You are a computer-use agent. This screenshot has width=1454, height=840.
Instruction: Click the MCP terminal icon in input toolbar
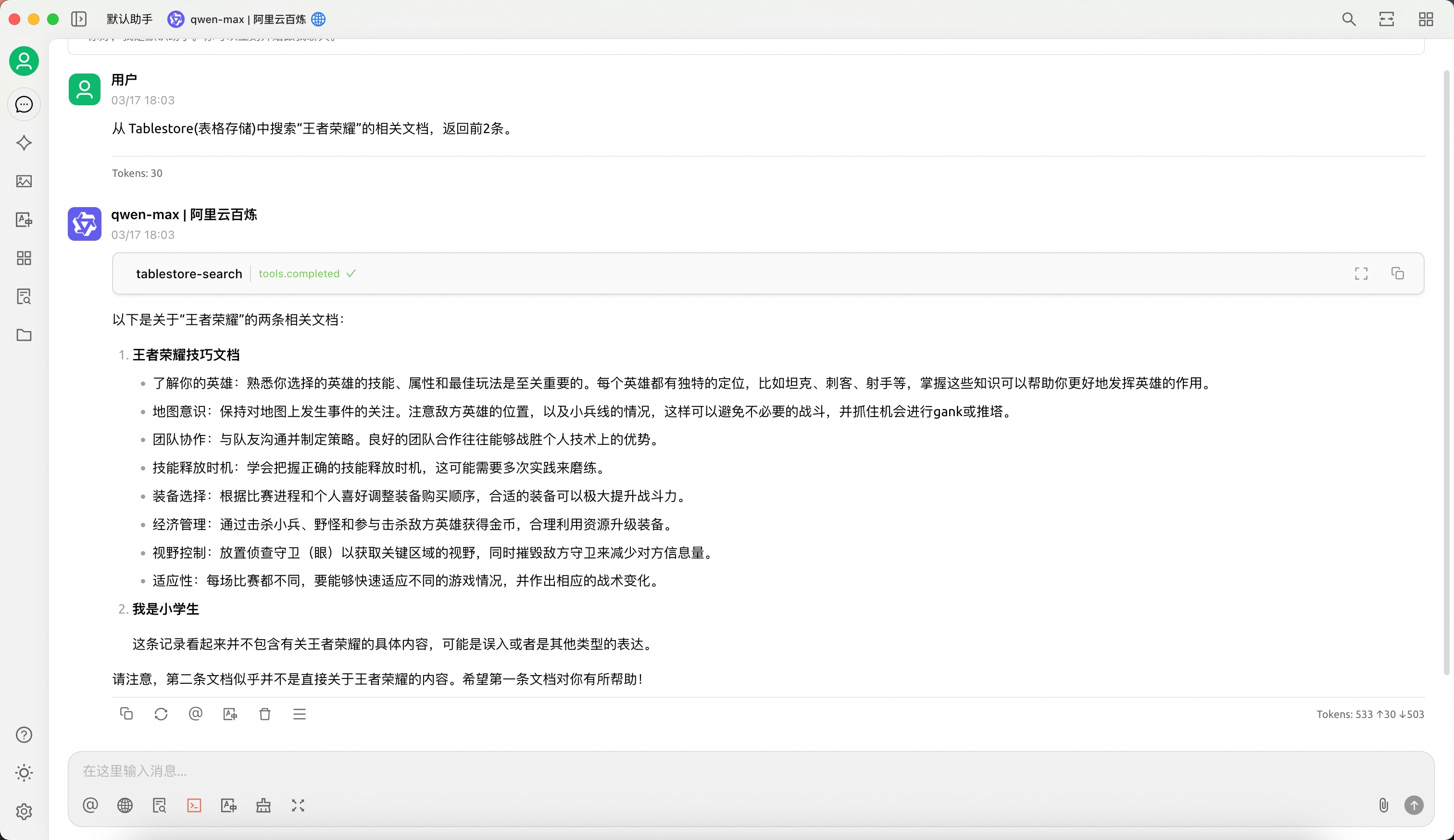194,805
